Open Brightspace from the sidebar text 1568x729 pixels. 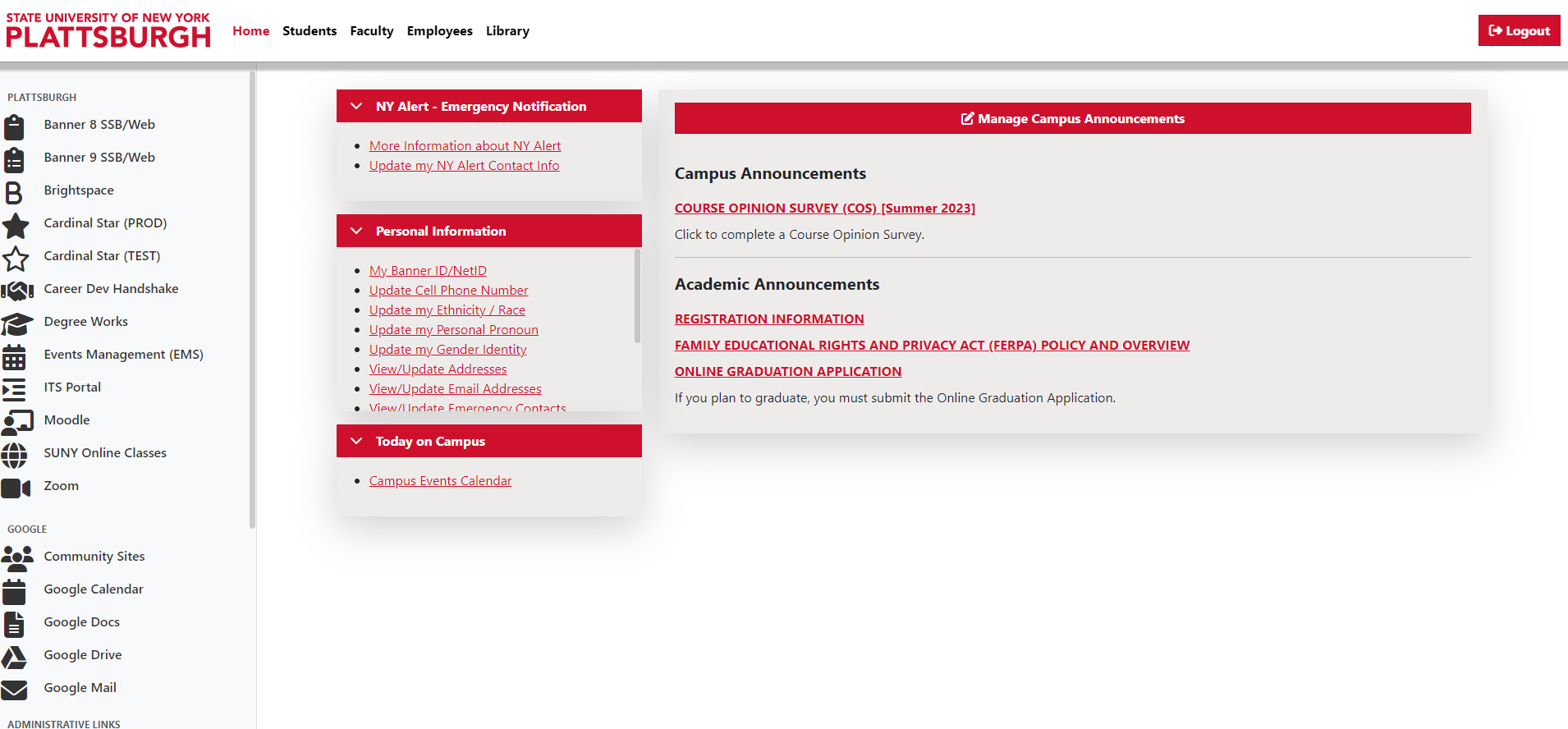[x=79, y=190]
